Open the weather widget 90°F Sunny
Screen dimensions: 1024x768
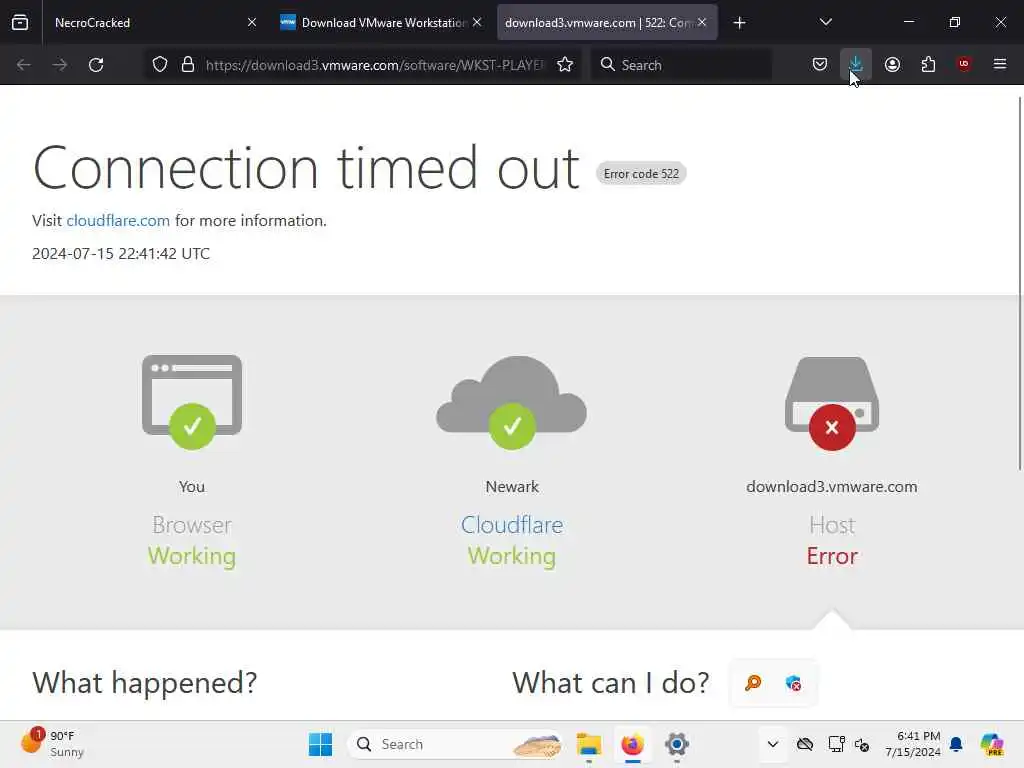[52, 744]
